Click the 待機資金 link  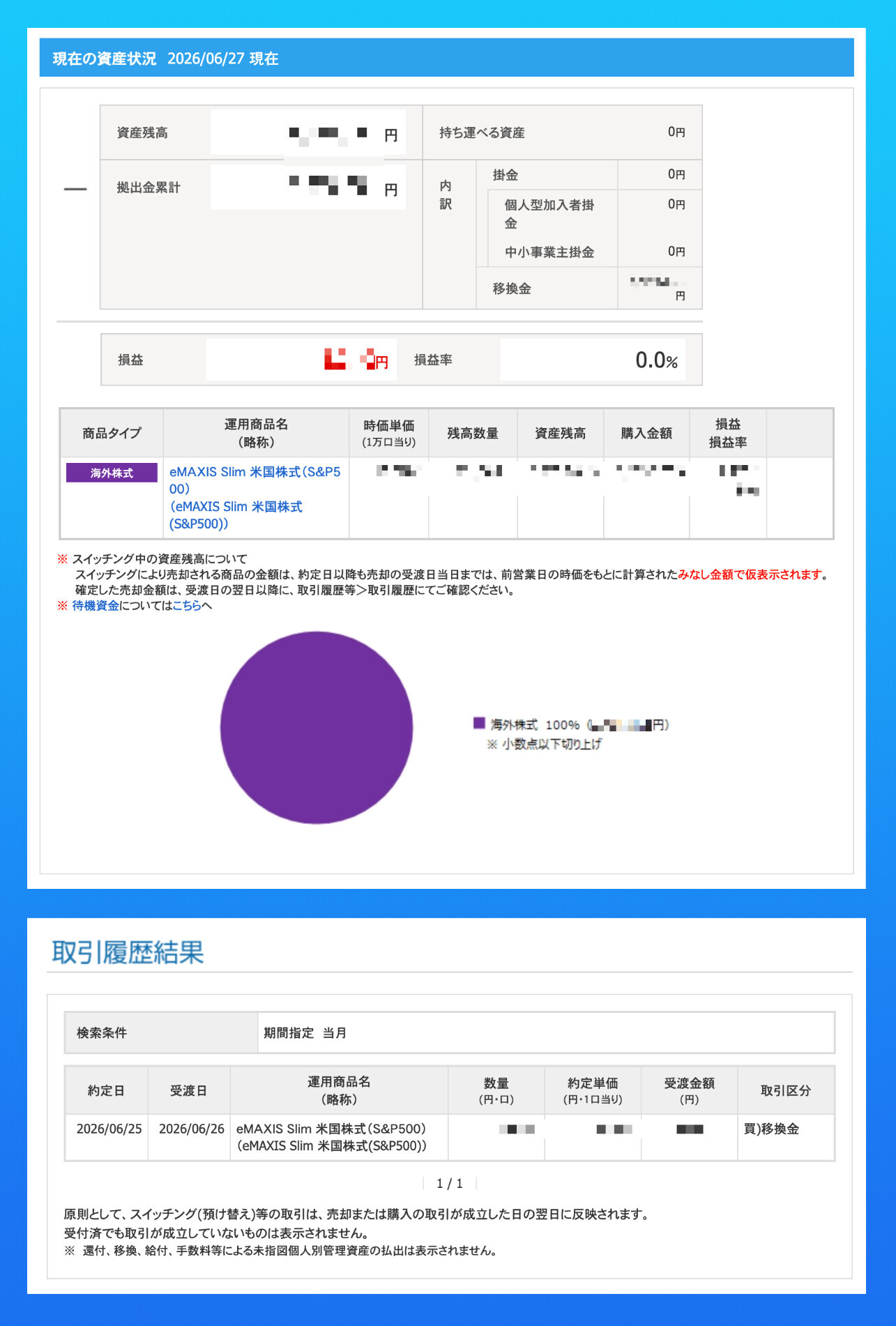pyautogui.click(x=96, y=605)
